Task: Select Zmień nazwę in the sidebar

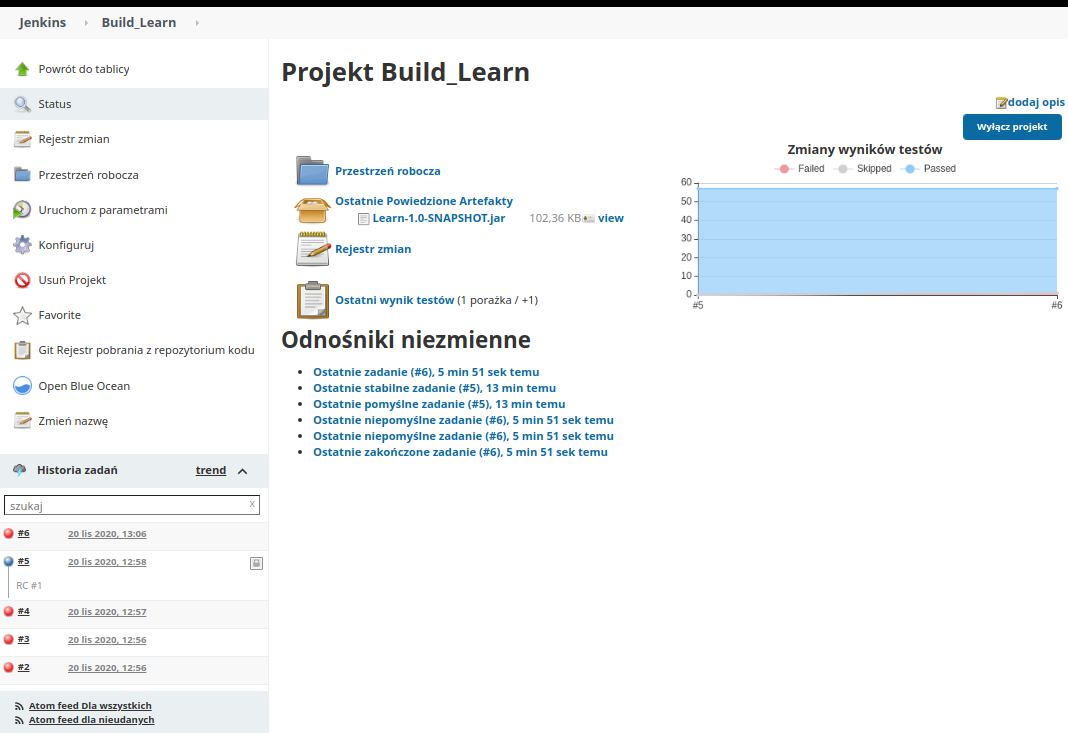Action: pyautogui.click(x=73, y=421)
